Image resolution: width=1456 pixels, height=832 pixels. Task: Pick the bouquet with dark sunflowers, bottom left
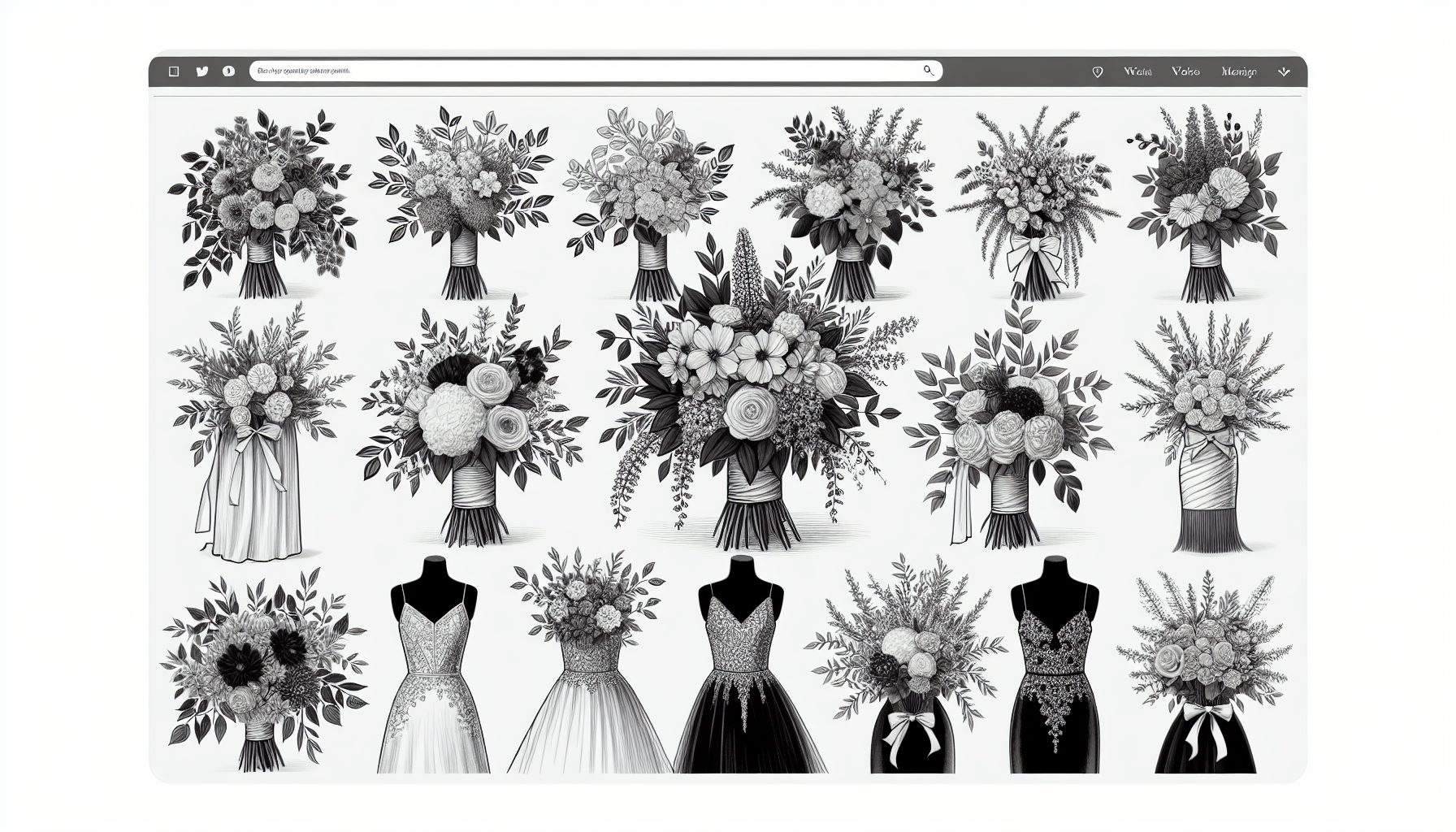264,674
